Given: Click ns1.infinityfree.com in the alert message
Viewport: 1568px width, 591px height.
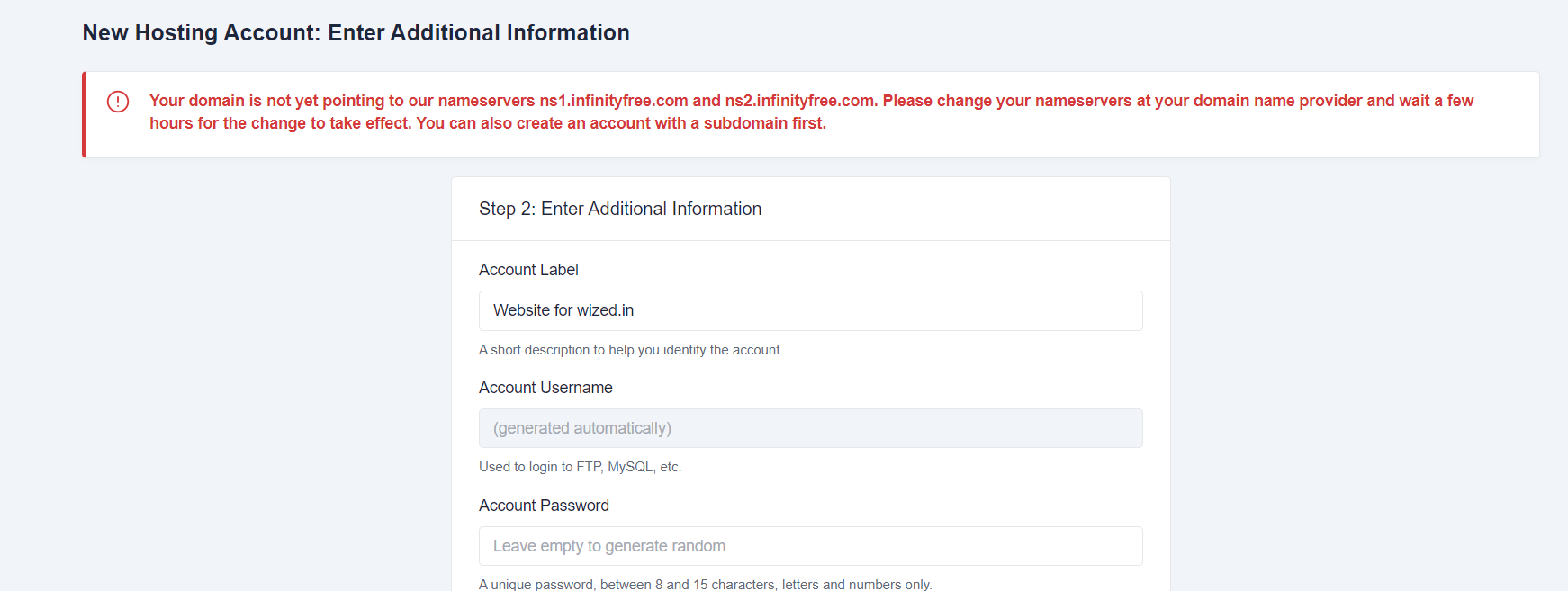Looking at the screenshot, I should (613, 101).
